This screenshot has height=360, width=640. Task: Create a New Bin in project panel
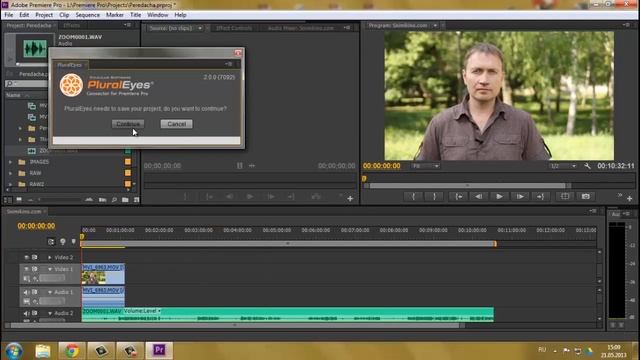(x=125, y=200)
